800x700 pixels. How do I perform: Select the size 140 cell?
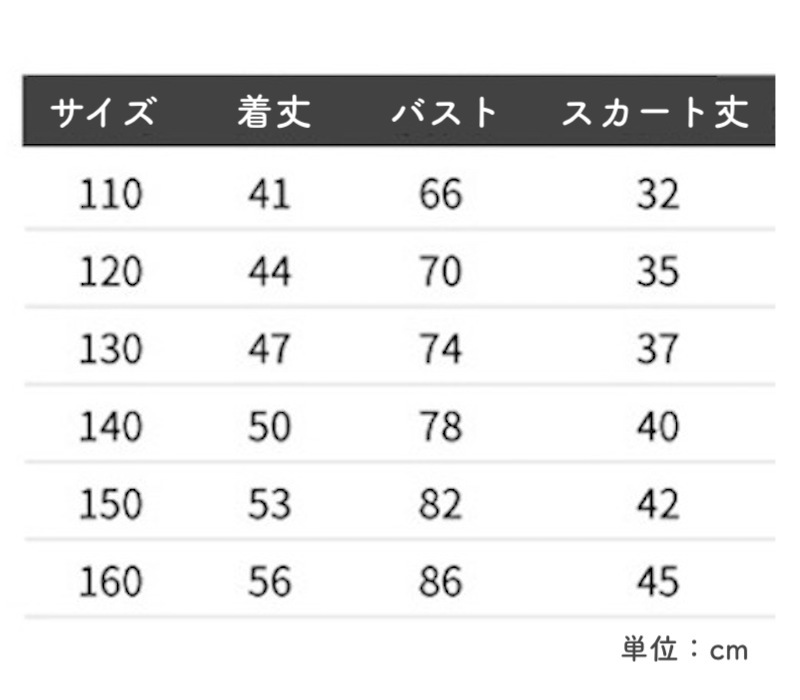pos(111,427)
